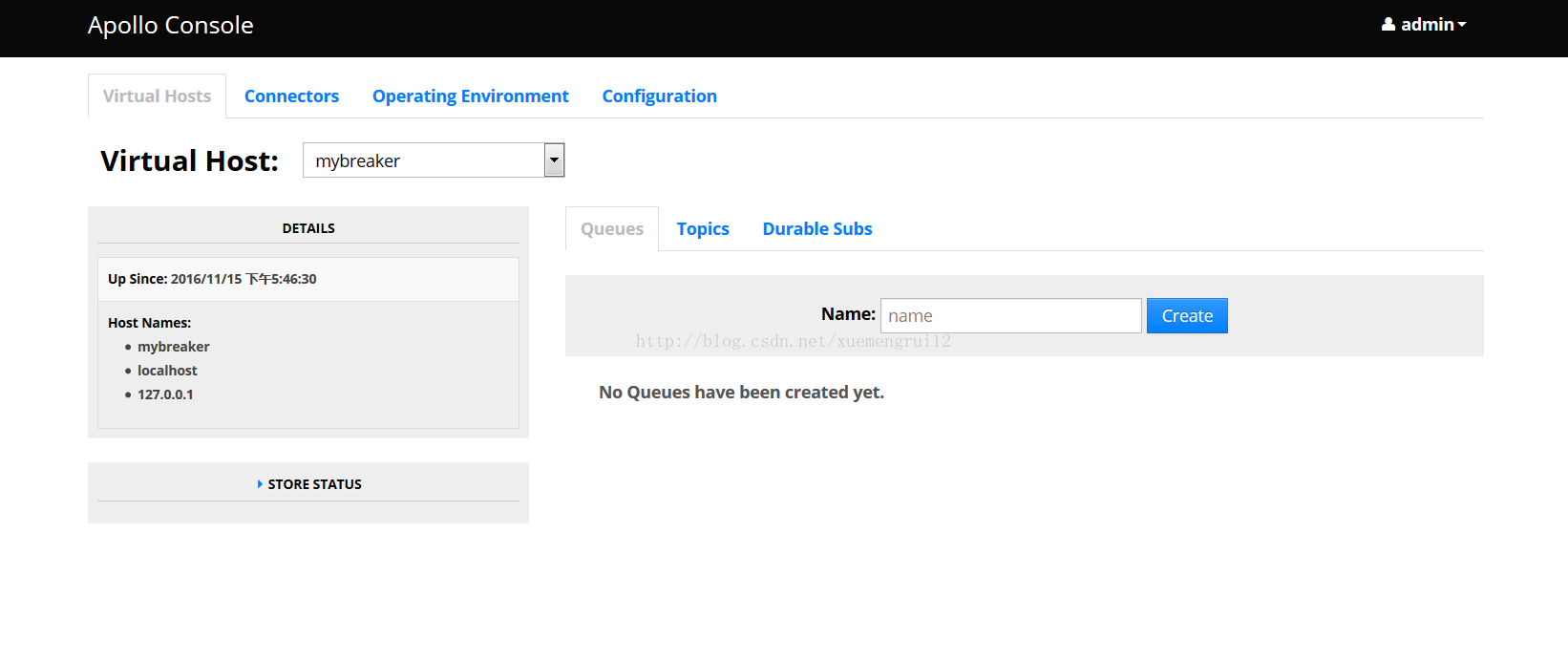This screenshot has height=661, width=1568.
Task: Click the admin user icon
Action: coord(1388,25)
